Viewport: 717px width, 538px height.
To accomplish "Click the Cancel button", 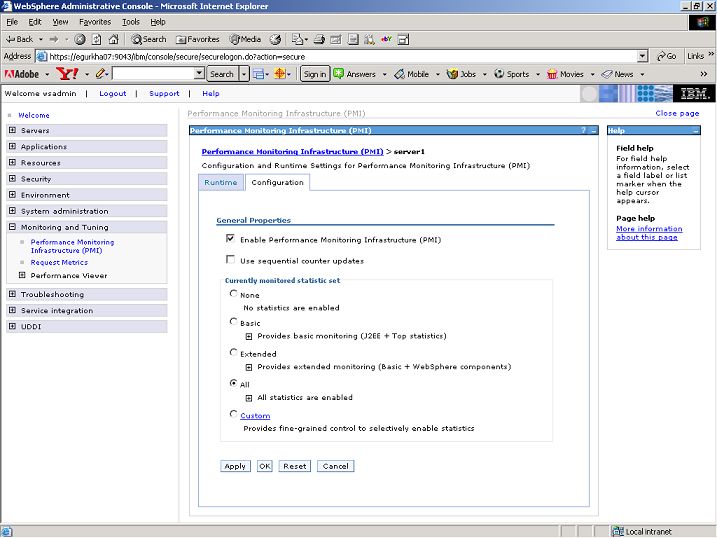I will (x=336, y=466).
